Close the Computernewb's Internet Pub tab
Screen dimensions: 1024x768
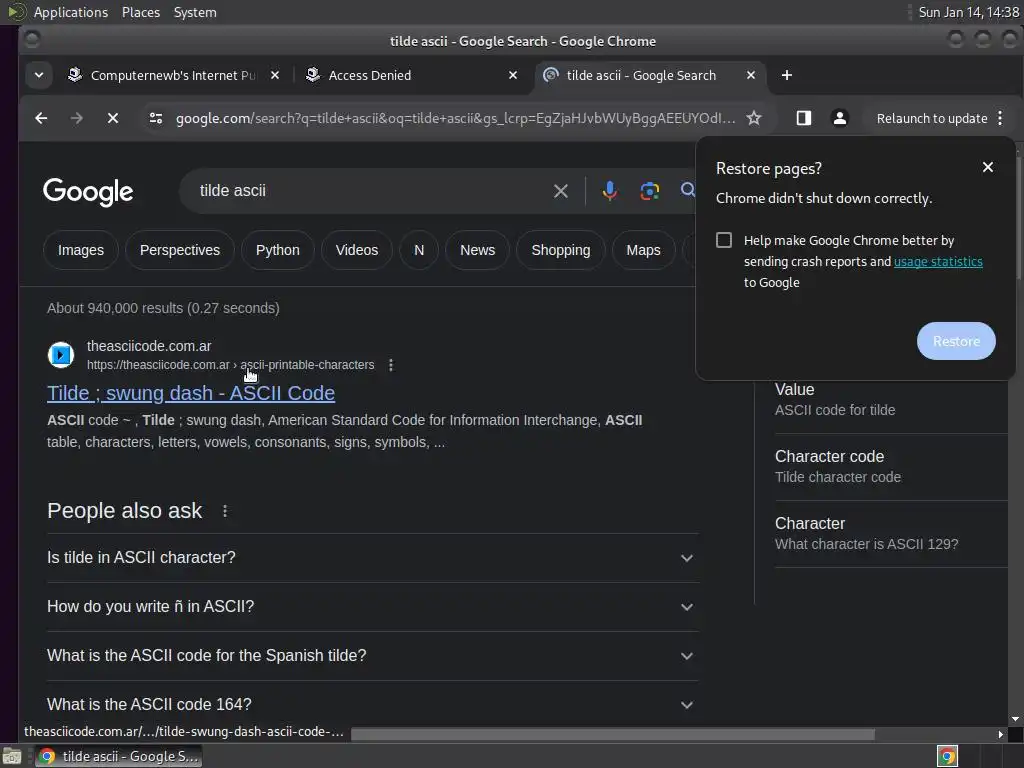click(x=275, y=75)
